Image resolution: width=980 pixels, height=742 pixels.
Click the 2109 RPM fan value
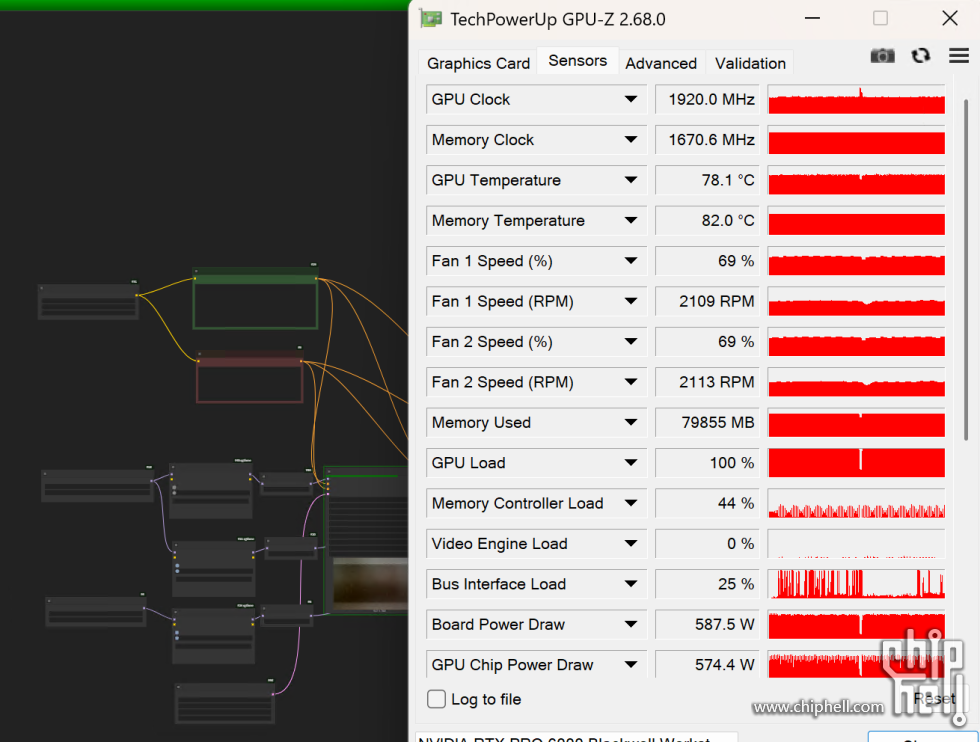click(x=707, y=301)
